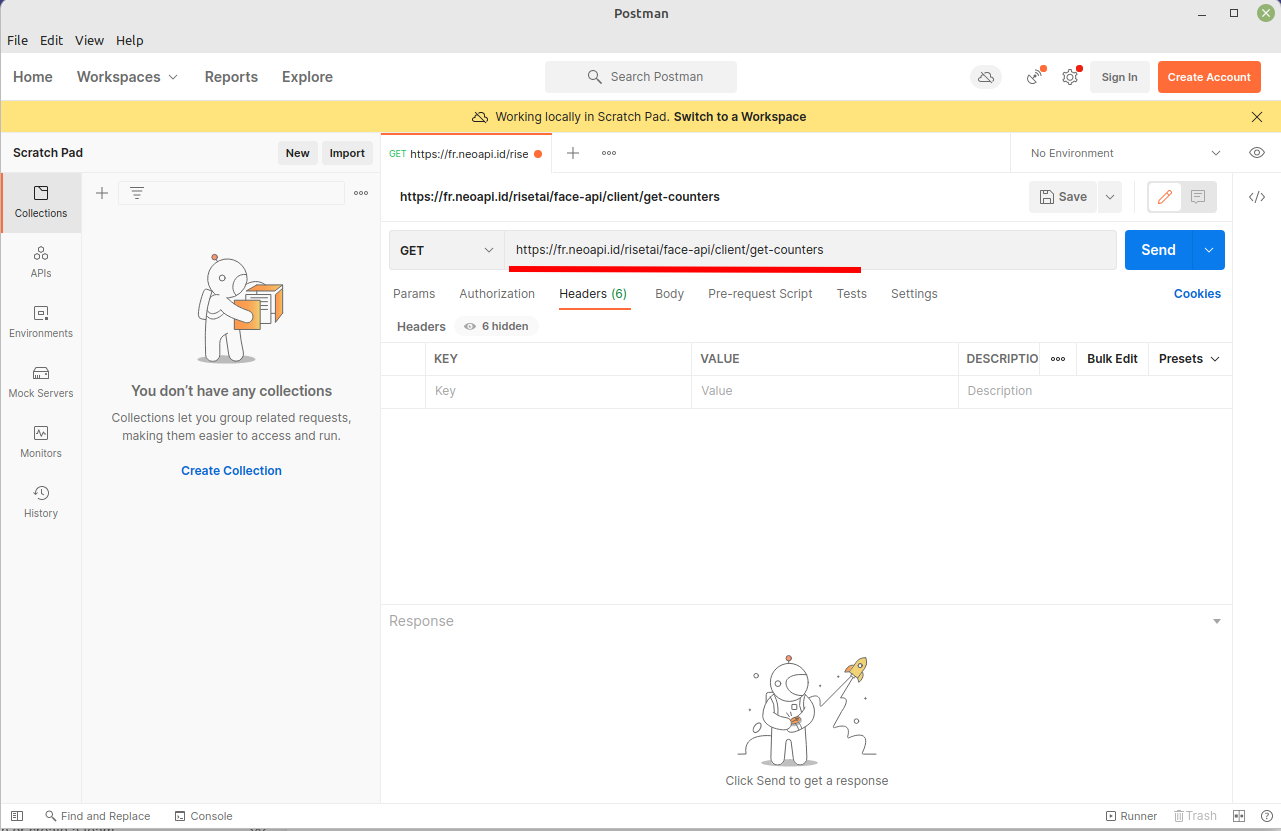Open the code snippet icon on right sidebar

(x=1257, y=197)
